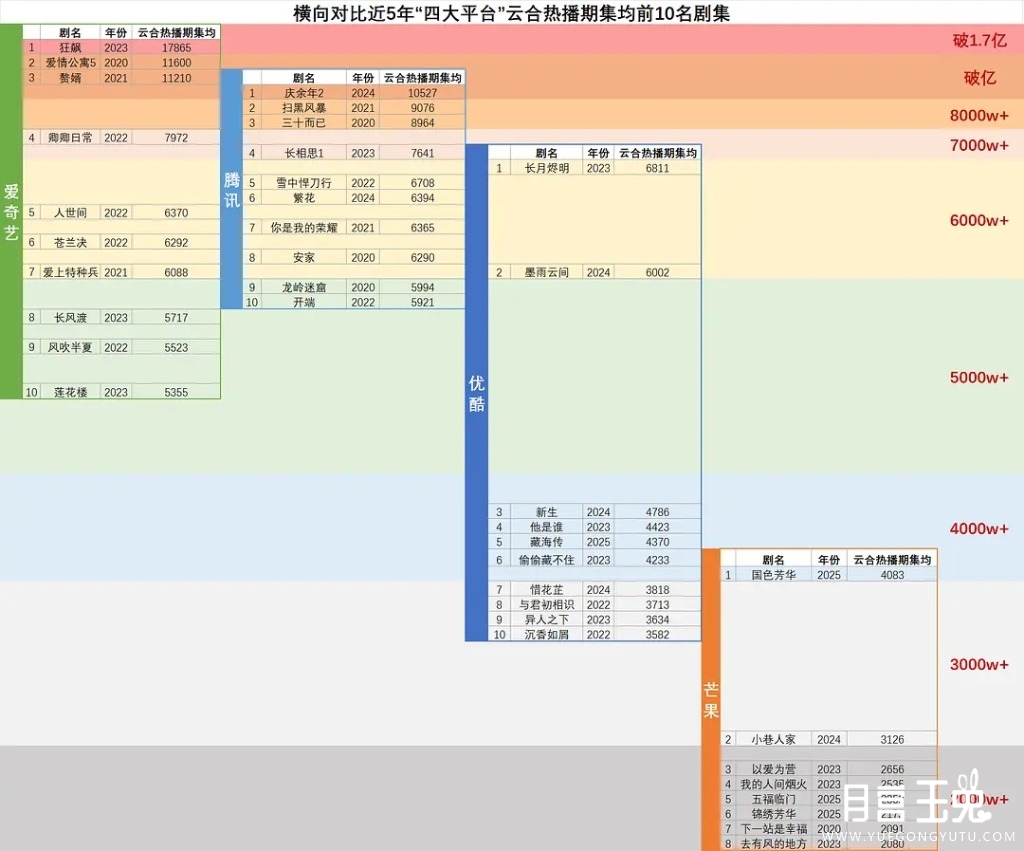Click the 莲花楼 row in the 爱奇艺 table

(x=70, y=392)
